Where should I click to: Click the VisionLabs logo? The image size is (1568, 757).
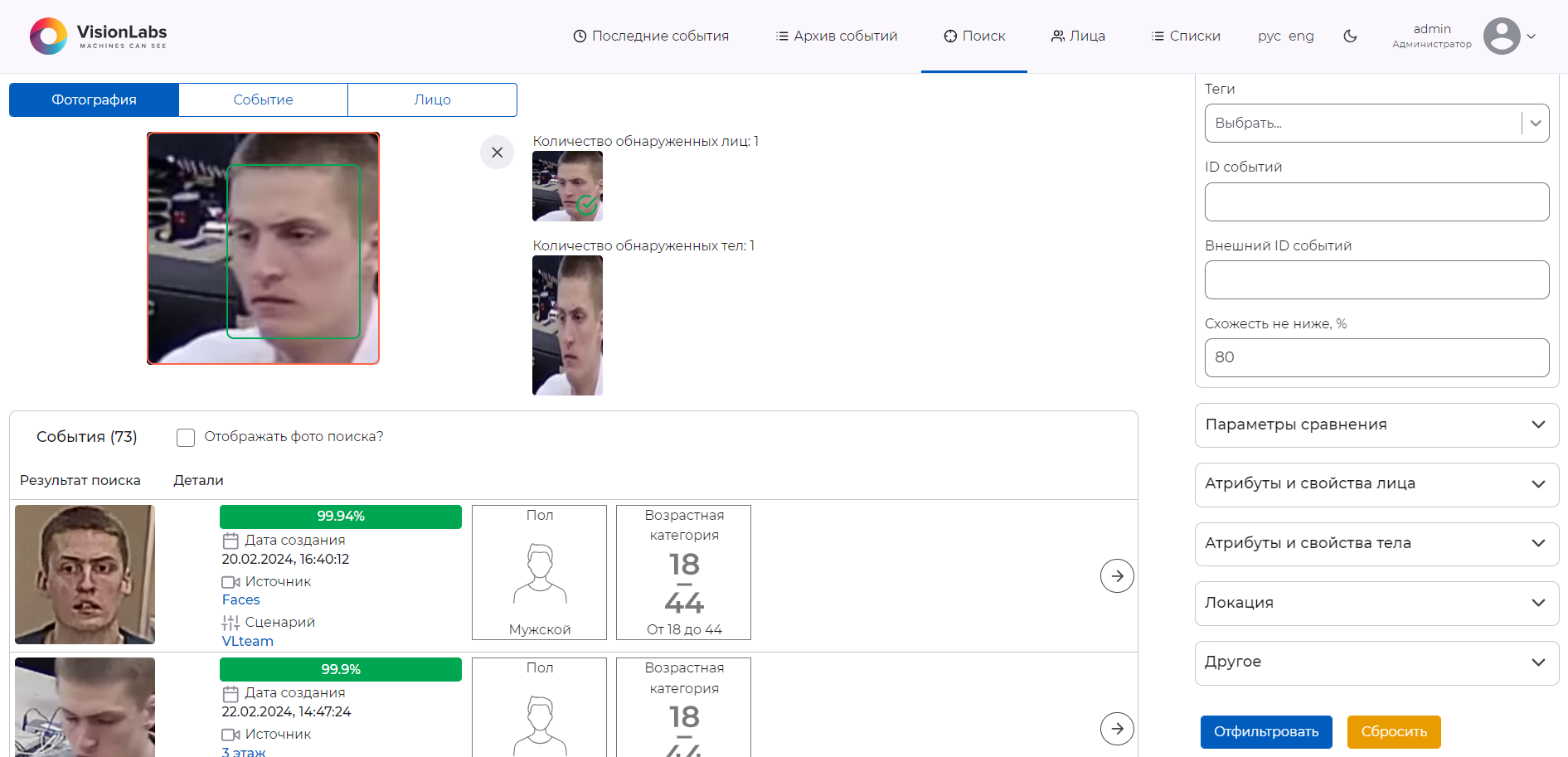click(x=99, y=36)
